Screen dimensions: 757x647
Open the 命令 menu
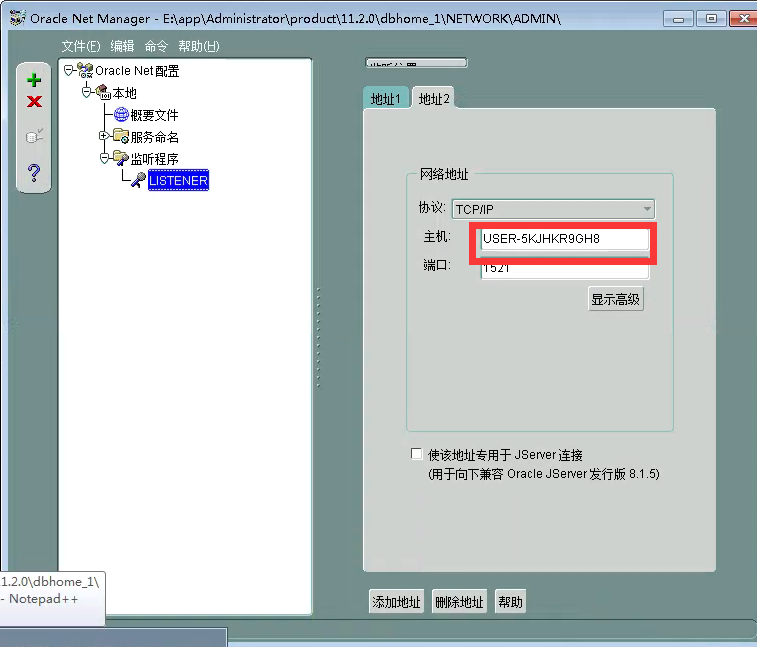point(156,46)
